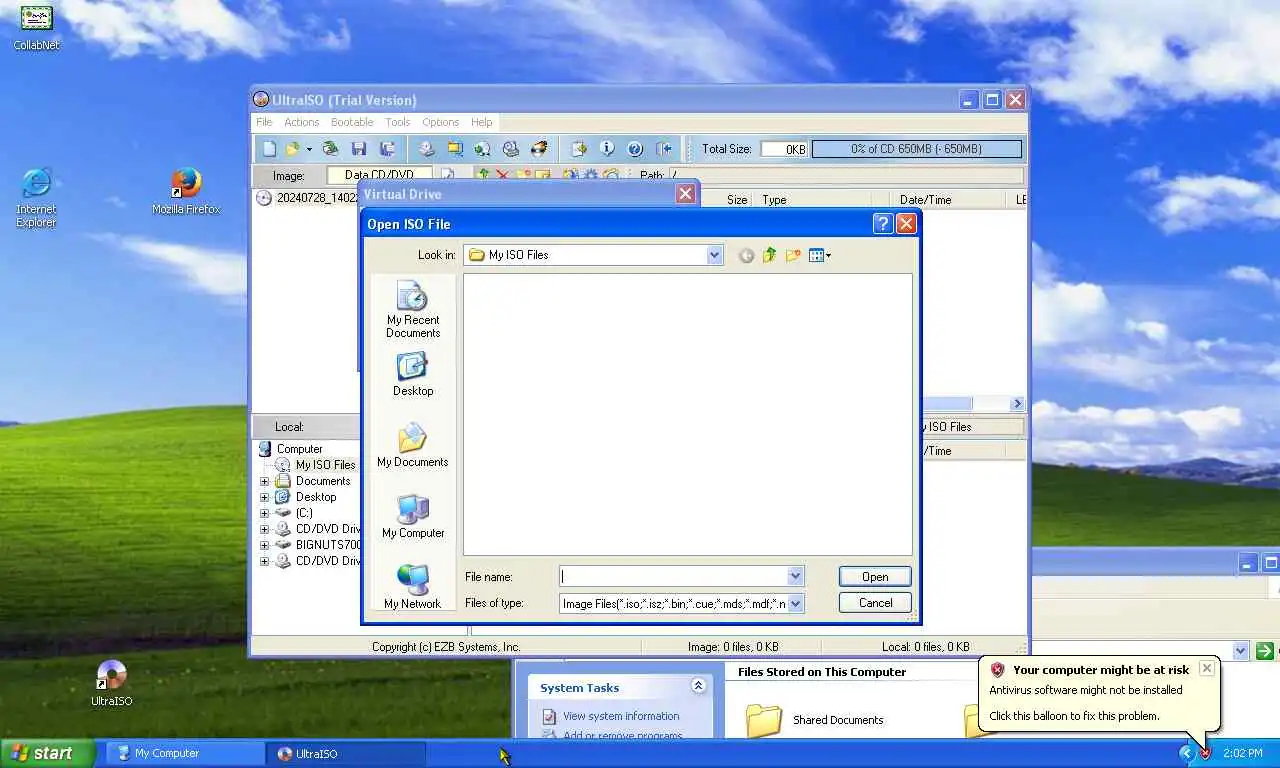Expand the File name dropdown arrow

click(795, 576)
